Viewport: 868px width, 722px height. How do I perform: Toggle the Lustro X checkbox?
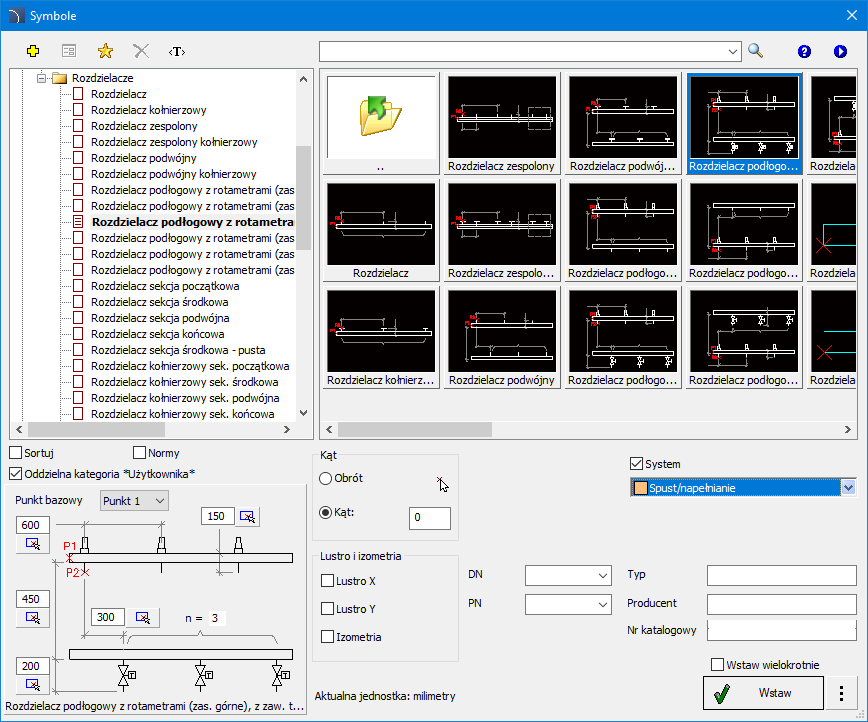327,581
